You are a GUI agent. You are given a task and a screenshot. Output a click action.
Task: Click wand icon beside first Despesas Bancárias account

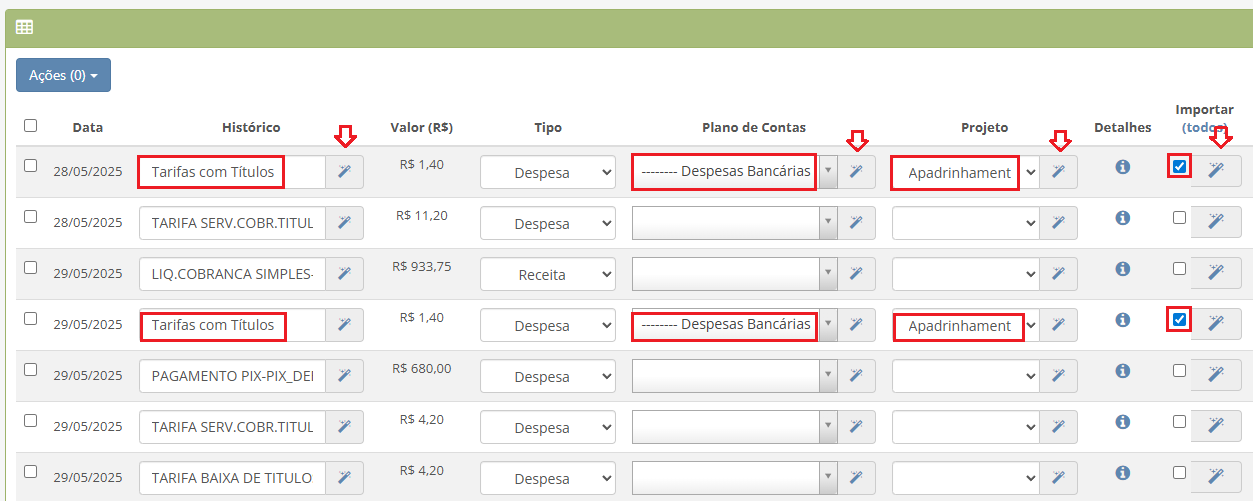856,172
